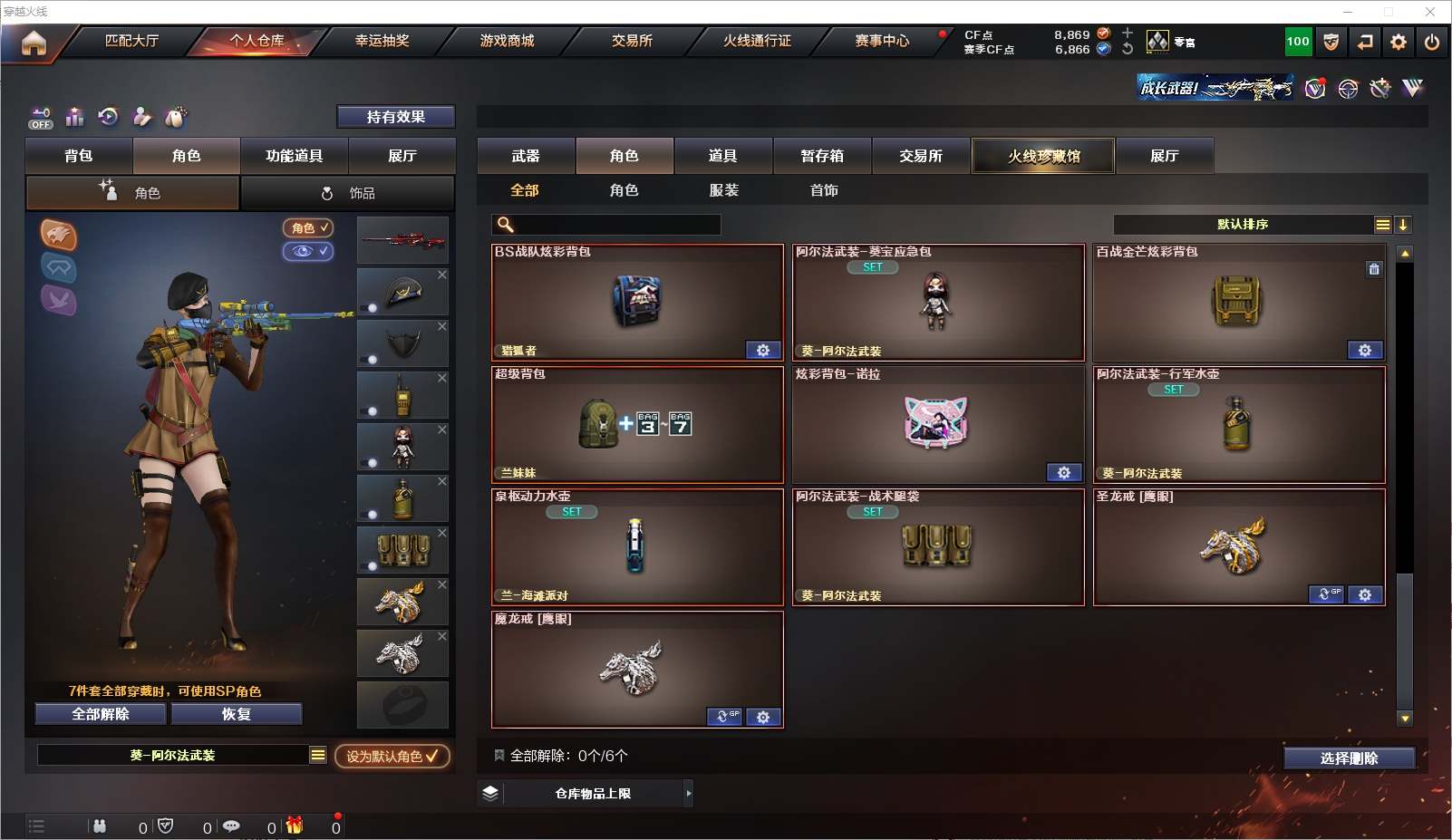Click the GP exchange icon on 圣龙戒
1452x840 pixels.
[1327, 594]
